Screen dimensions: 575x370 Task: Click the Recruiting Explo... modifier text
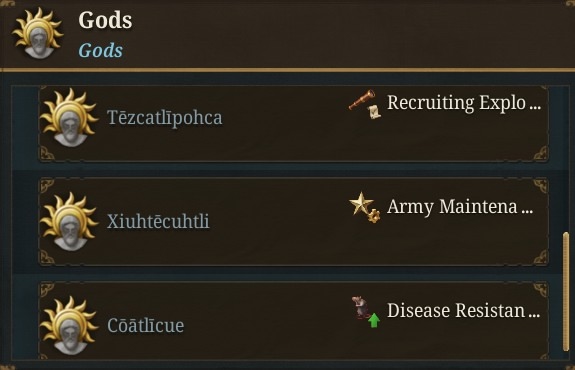(464, 103)
